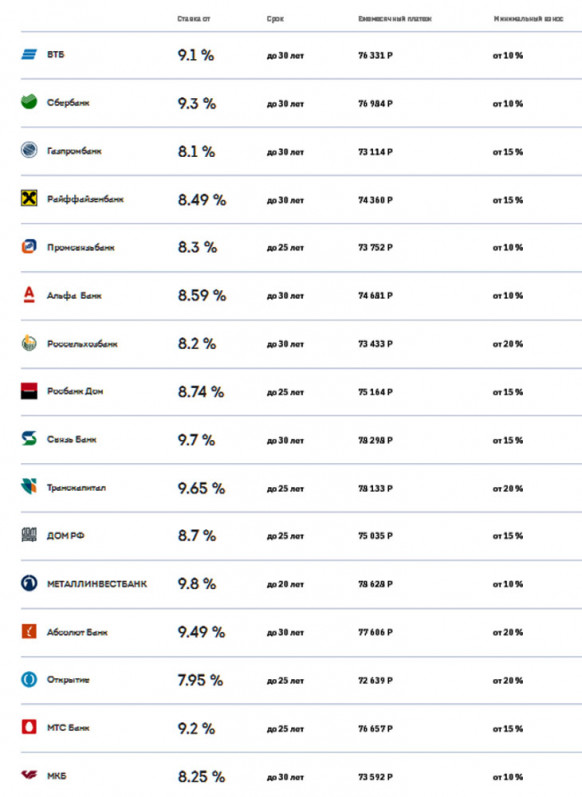Screen dimensions: 582x797
Task: Sort by the Ставка от column header
Action: (x=194, y=19)
